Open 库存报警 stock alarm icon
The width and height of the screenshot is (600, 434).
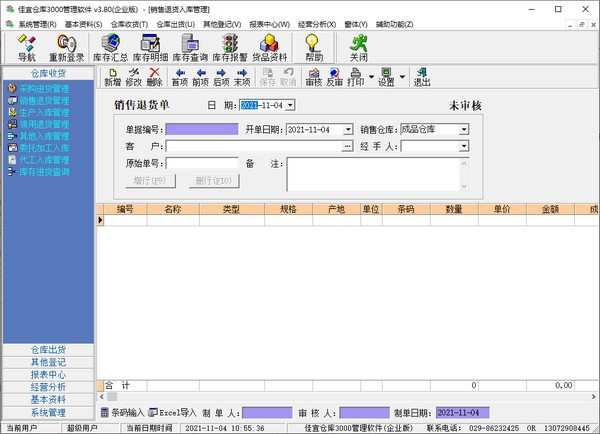click(230, 47)
